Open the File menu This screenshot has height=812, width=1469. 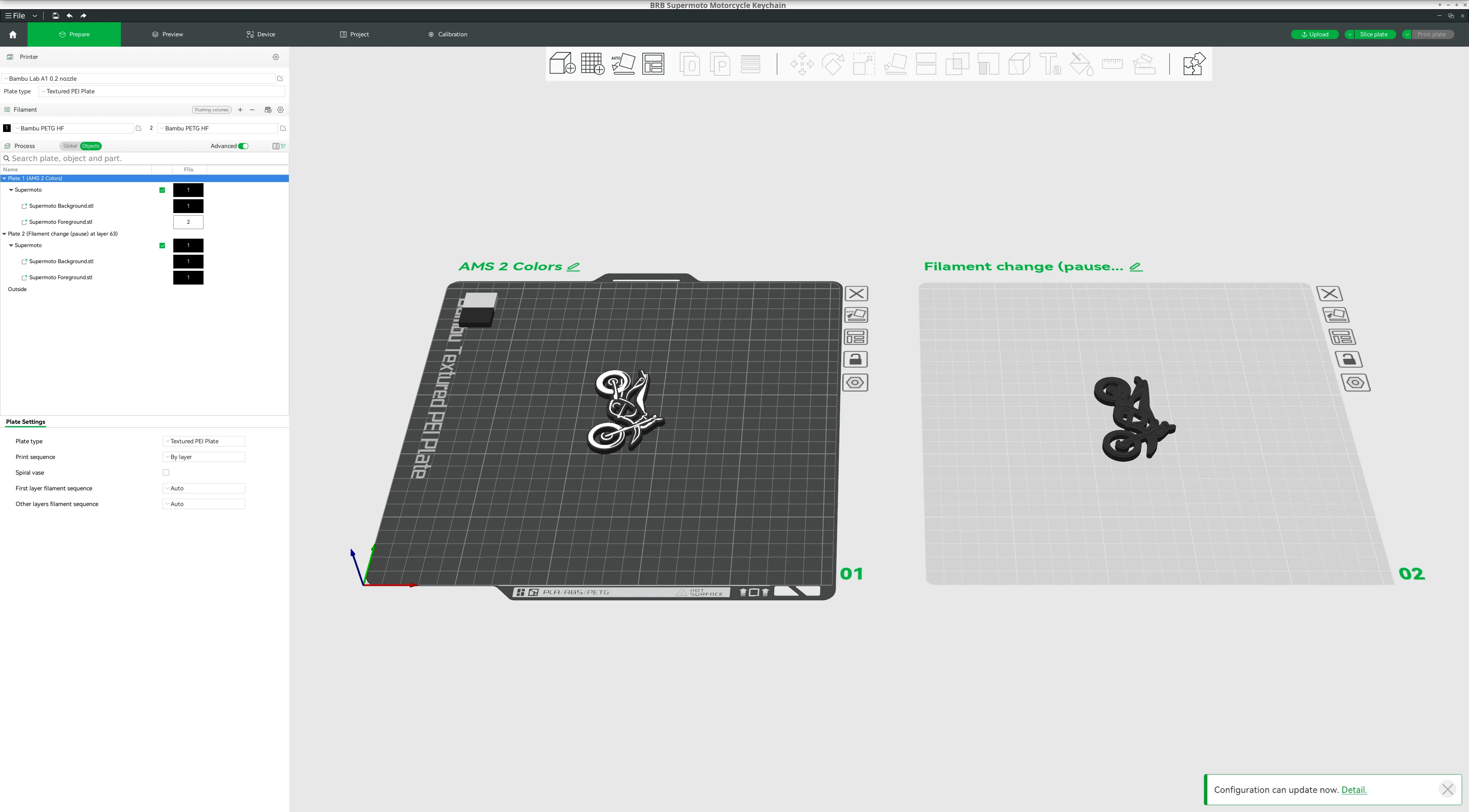click(x=17, y=15)
